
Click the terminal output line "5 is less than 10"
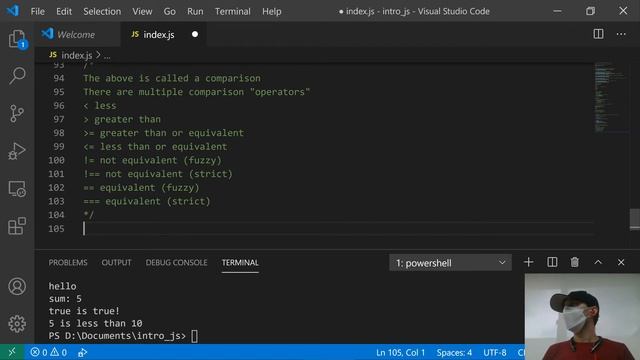pyautogui.click(x=96, y=323)
